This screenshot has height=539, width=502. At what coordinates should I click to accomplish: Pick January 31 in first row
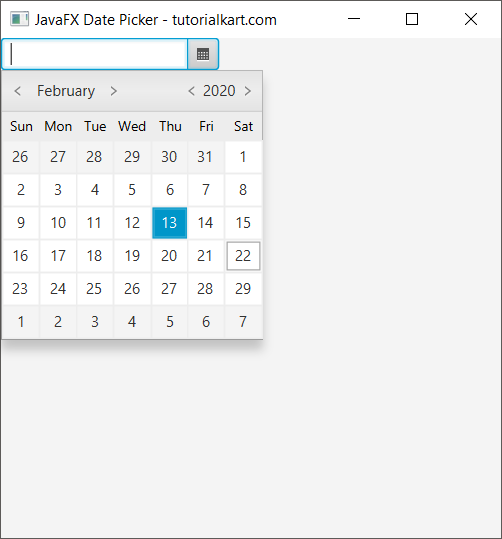206,157
